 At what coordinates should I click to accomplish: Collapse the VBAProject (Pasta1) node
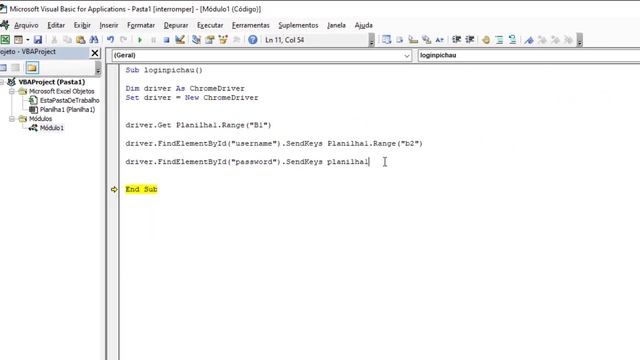(2, 82)
